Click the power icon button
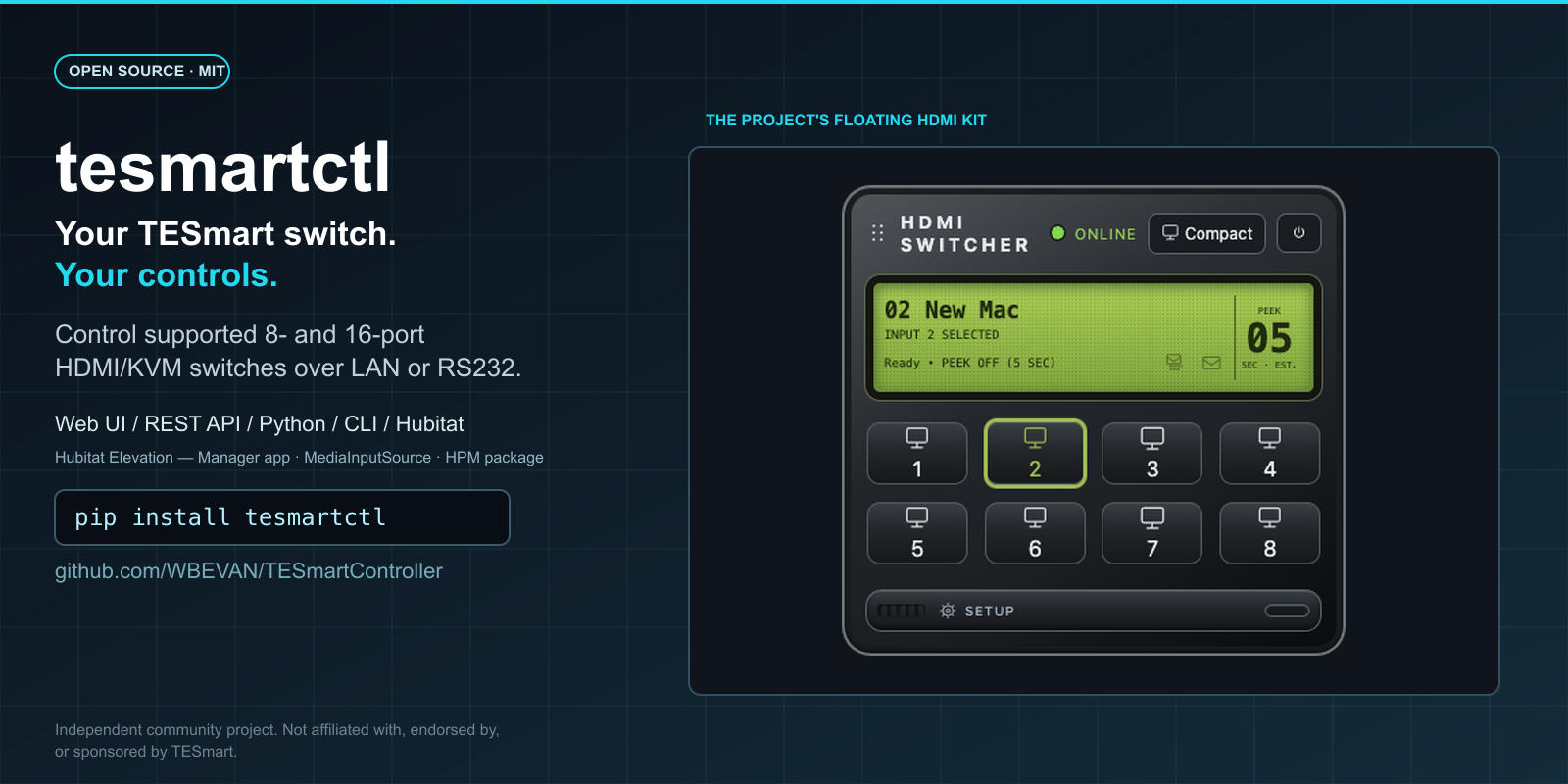This screenshot has height=784, width=1568. click(x=1298, y=233)
